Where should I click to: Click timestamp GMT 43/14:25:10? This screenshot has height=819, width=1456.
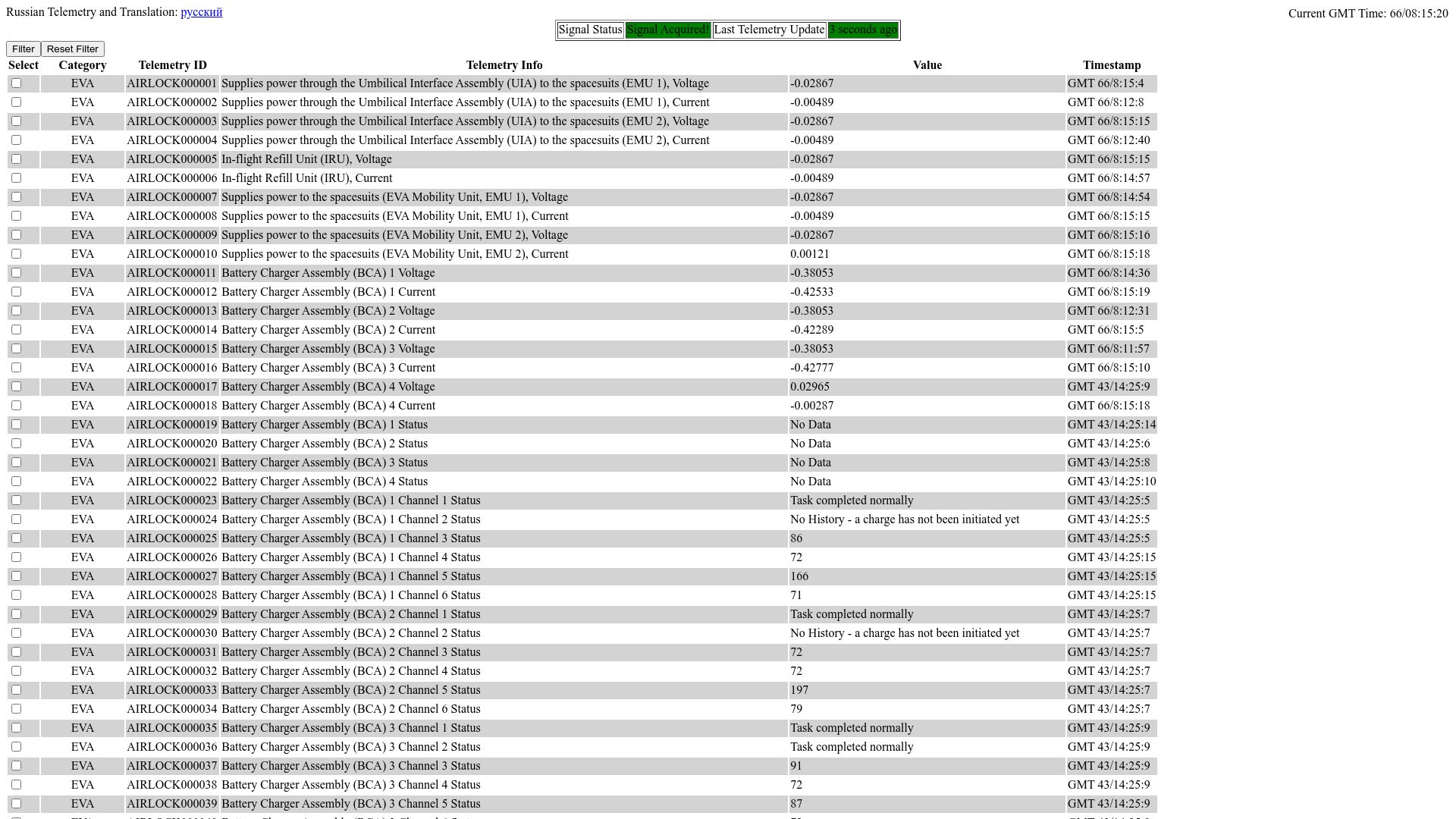tap(1112, 482)
